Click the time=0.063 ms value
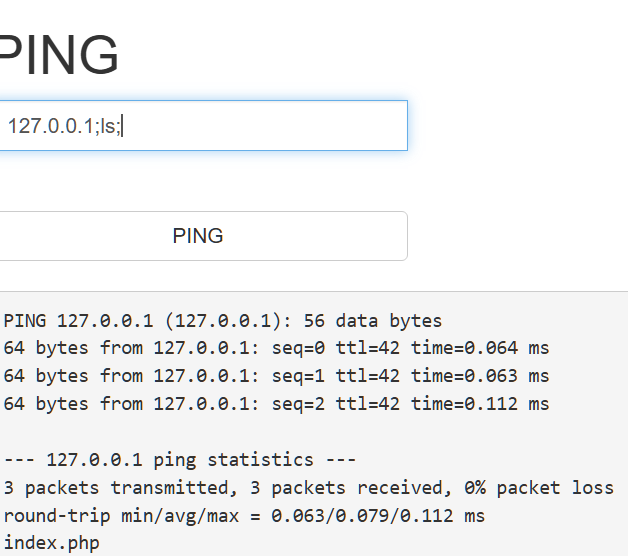 click(x=480, y=376)
